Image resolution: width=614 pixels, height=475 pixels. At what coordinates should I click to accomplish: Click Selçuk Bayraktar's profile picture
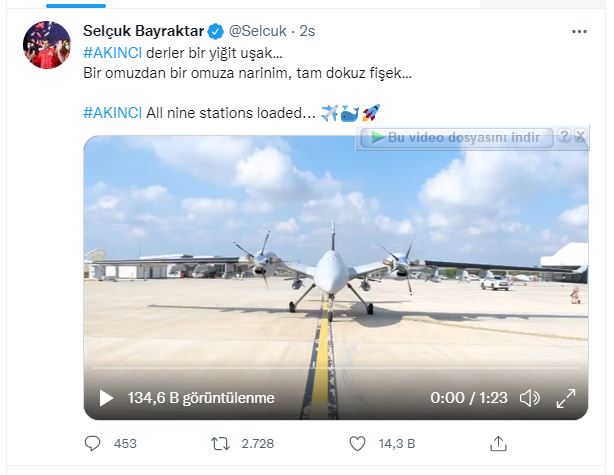tap(46, 45)
